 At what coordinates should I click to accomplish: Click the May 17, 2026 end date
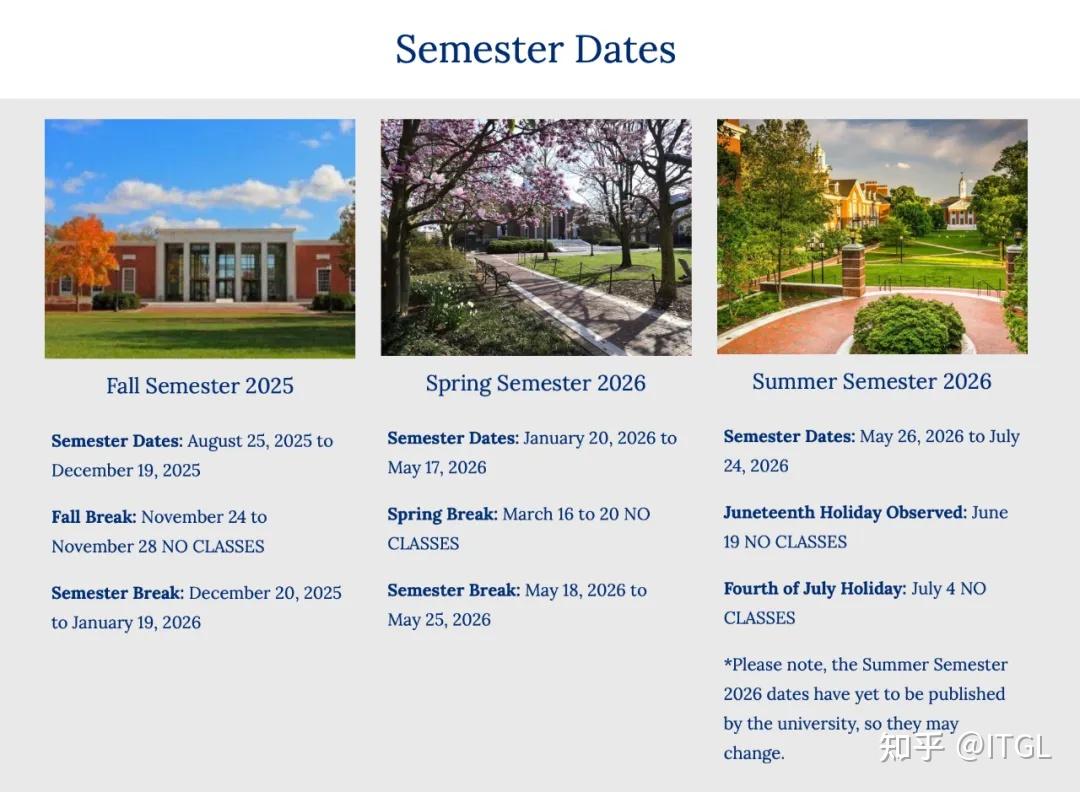tap(437, 468)
